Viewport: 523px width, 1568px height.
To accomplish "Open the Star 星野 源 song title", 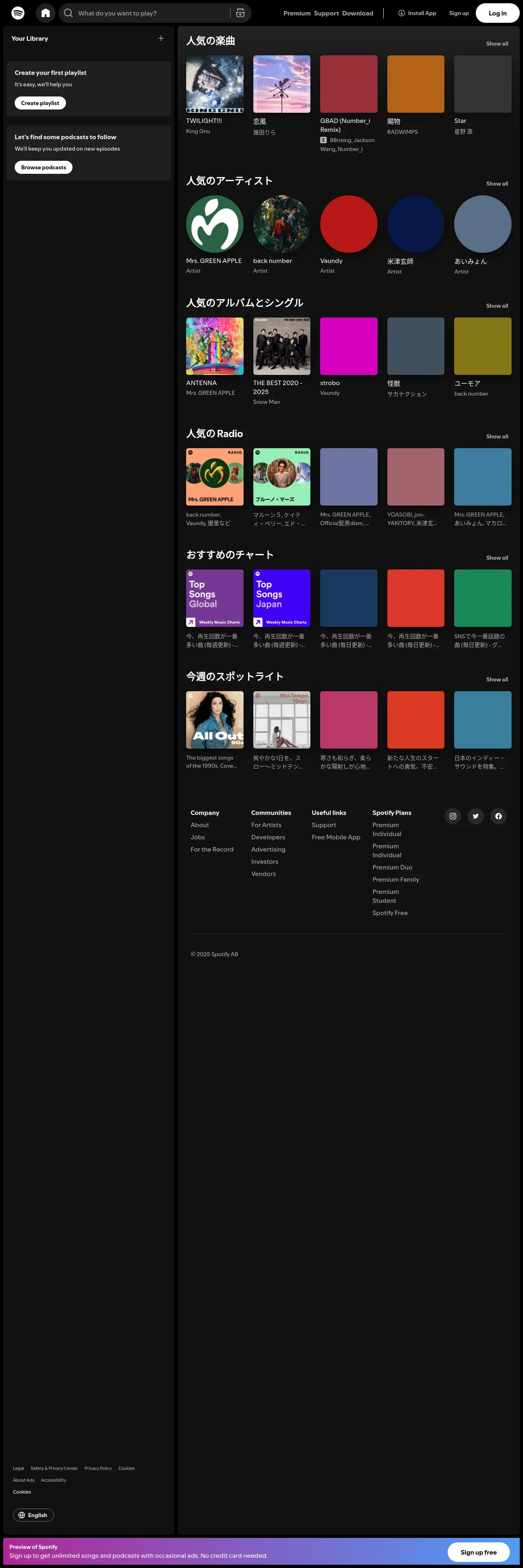I will pyautogui.click(x=460, y=121).
